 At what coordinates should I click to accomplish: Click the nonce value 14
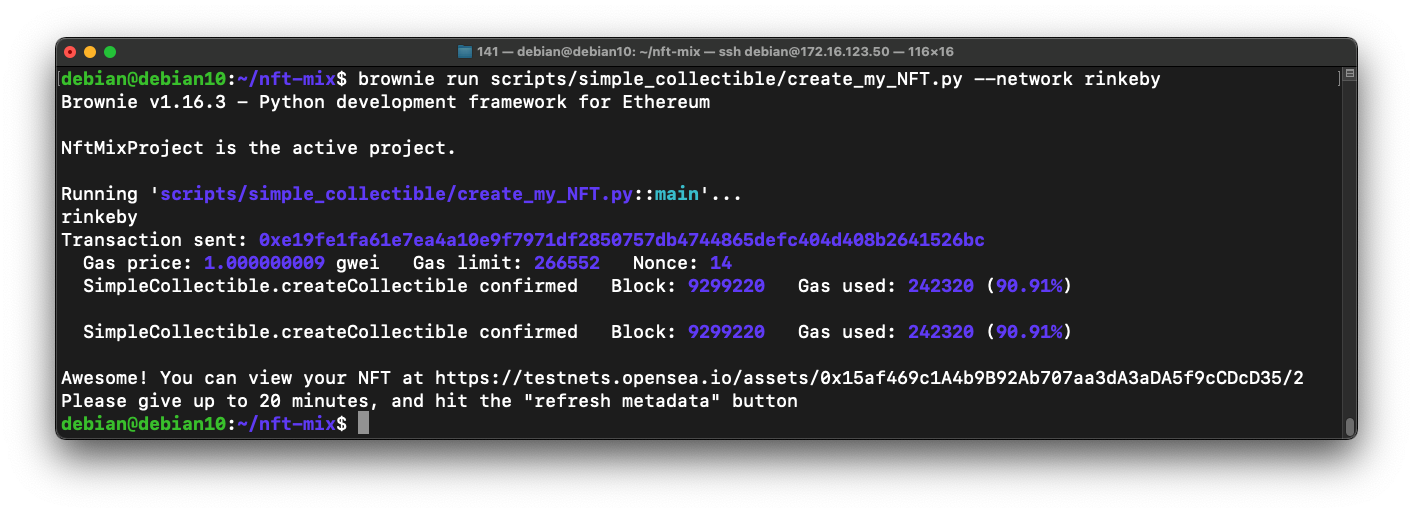721,263
